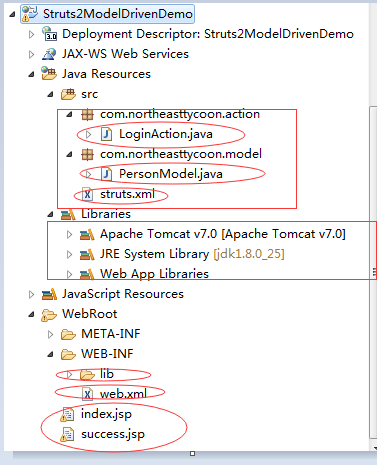Click the web.xml file icon
377x465 pixels.
click(87, 394)
